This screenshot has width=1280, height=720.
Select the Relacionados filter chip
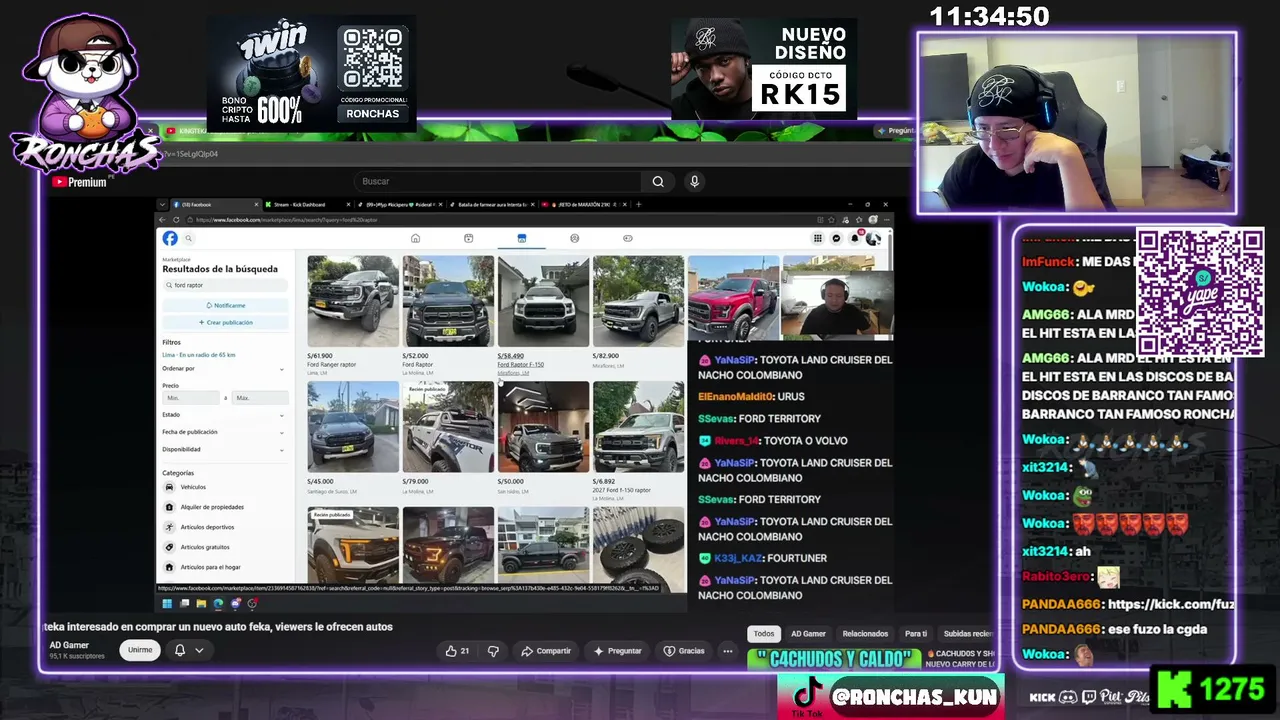coord(865,634)
